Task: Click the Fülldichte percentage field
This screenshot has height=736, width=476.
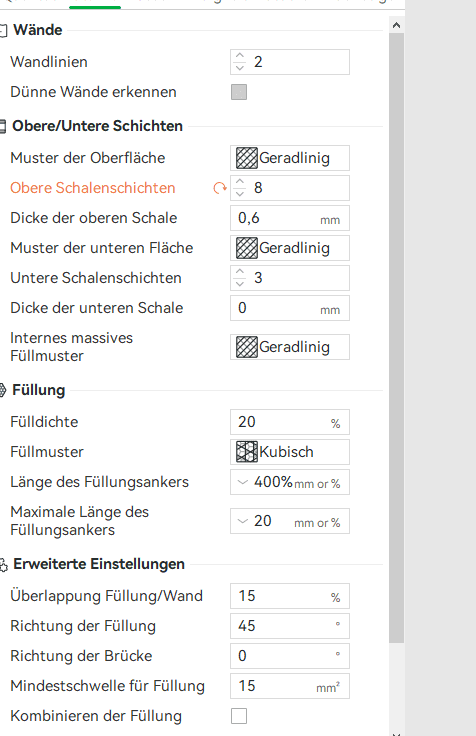Action: tap(290, 422)
